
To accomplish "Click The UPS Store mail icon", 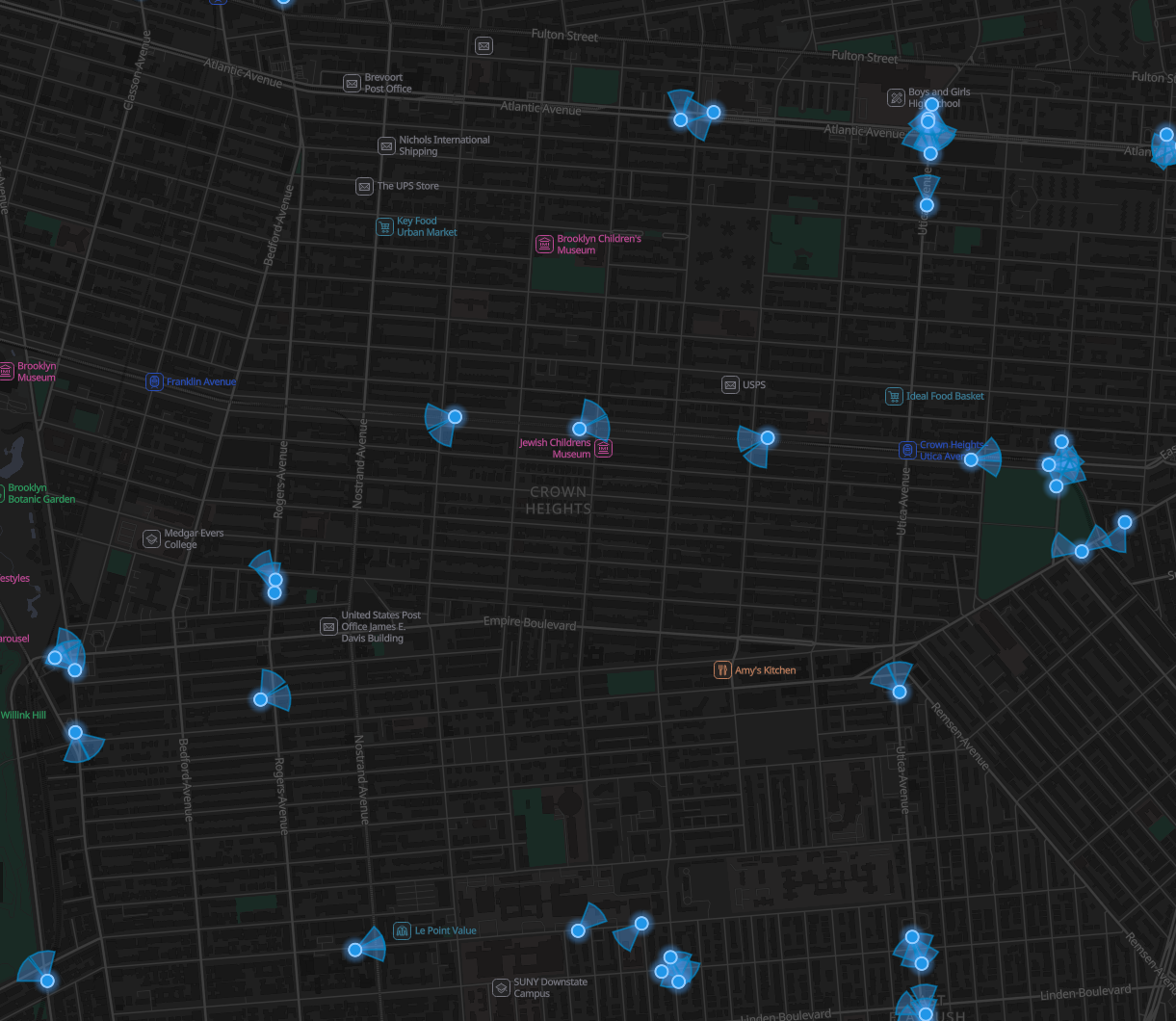I will [364, 187].
